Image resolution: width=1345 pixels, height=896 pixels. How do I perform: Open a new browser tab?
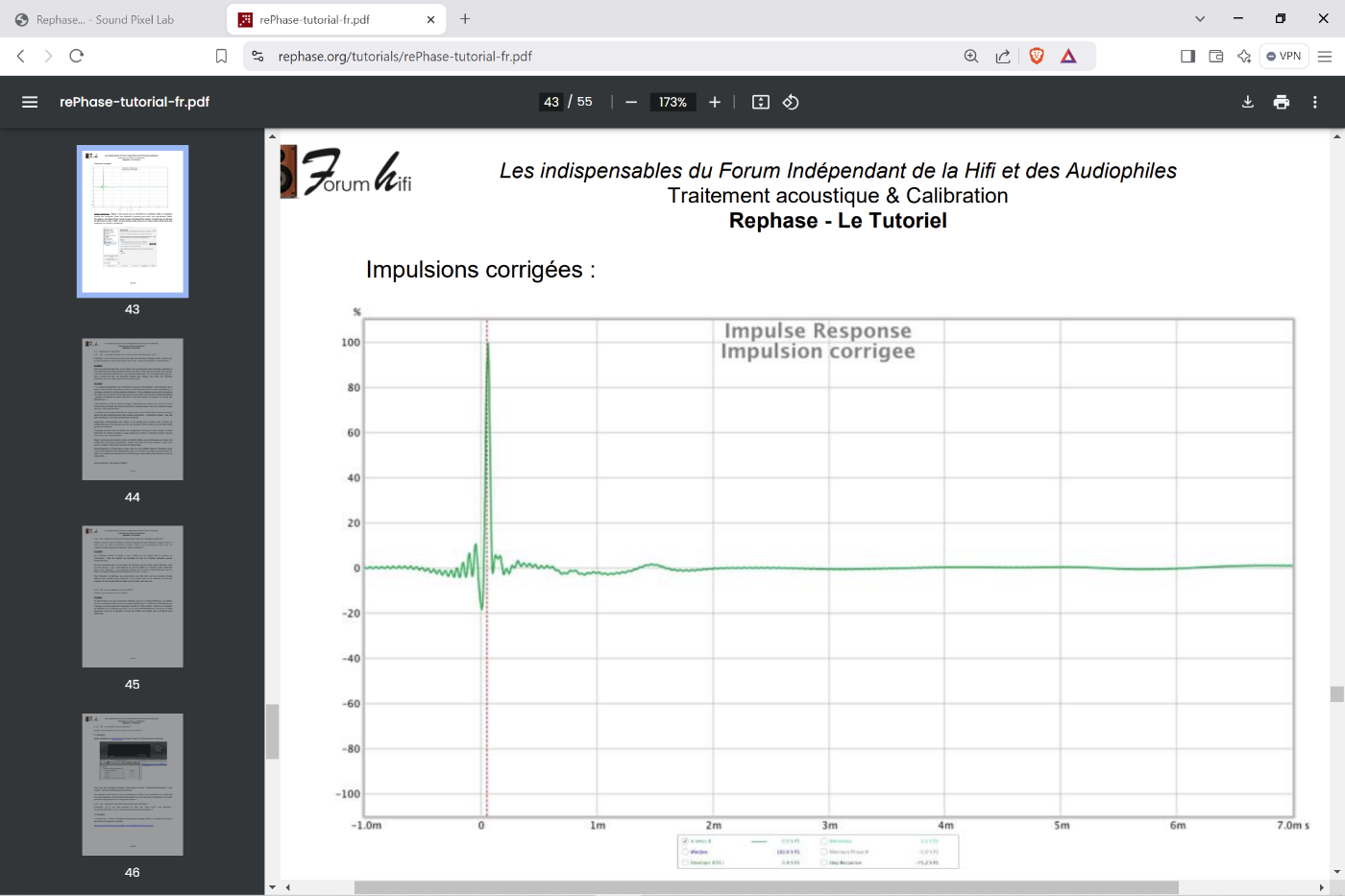point(465,19)
